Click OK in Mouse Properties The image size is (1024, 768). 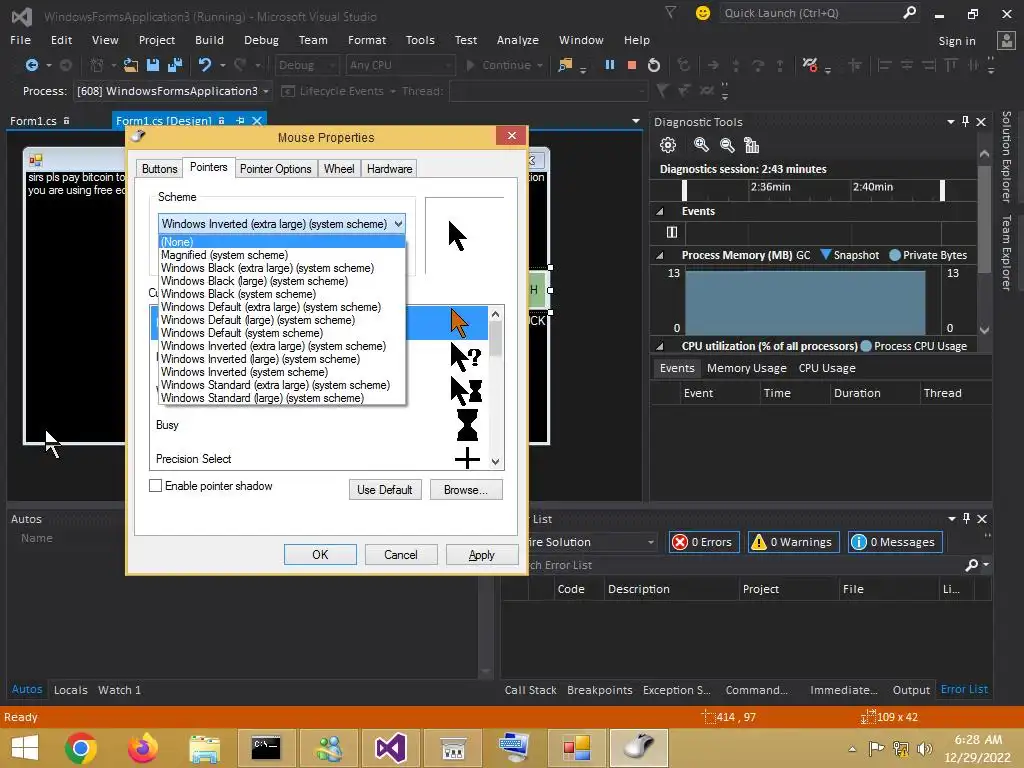pyautogui.click(x=320, y=554)
